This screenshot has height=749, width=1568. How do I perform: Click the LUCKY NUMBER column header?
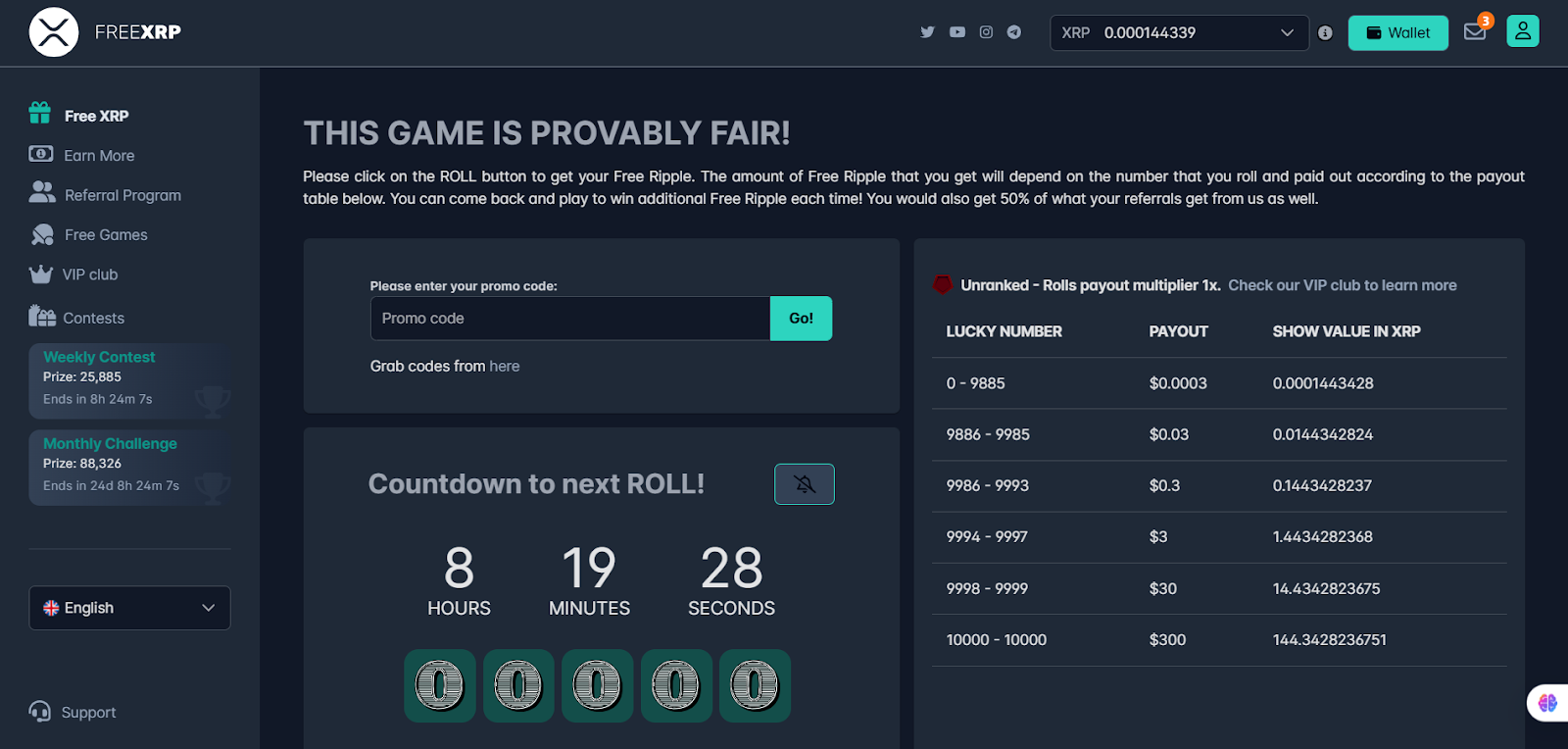[1004, 331]
